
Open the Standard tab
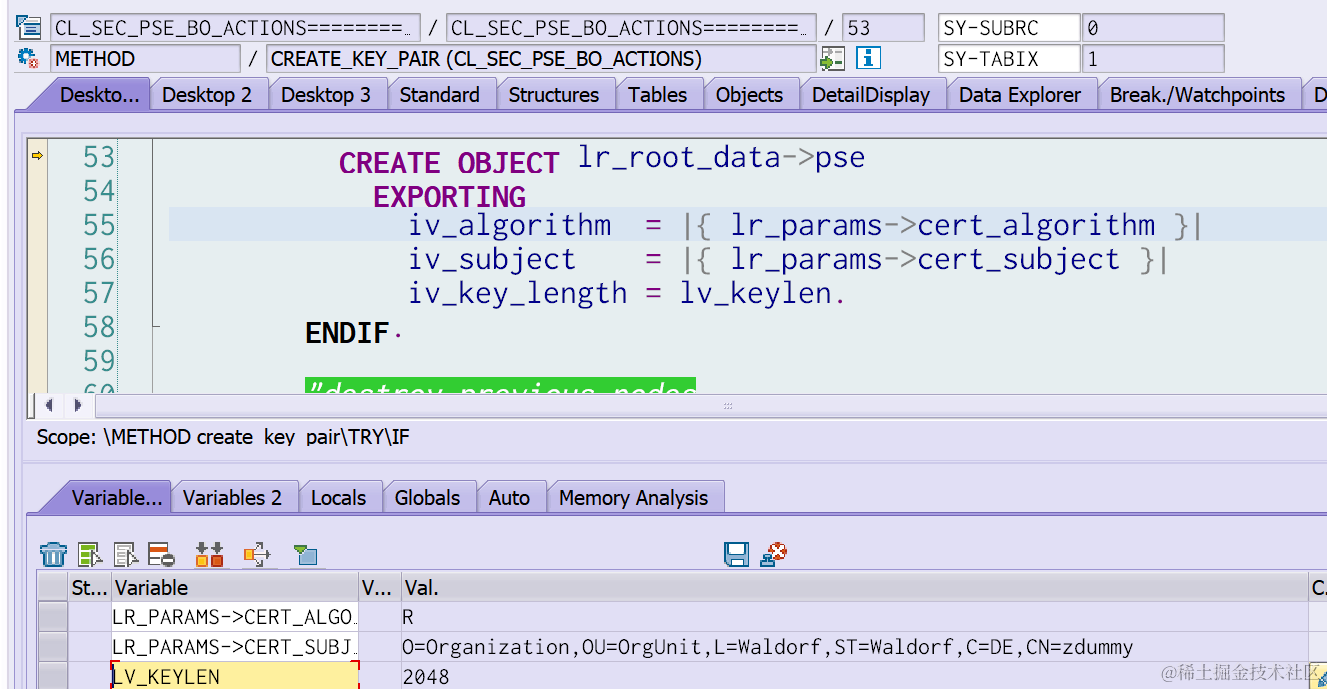point(439,95)
